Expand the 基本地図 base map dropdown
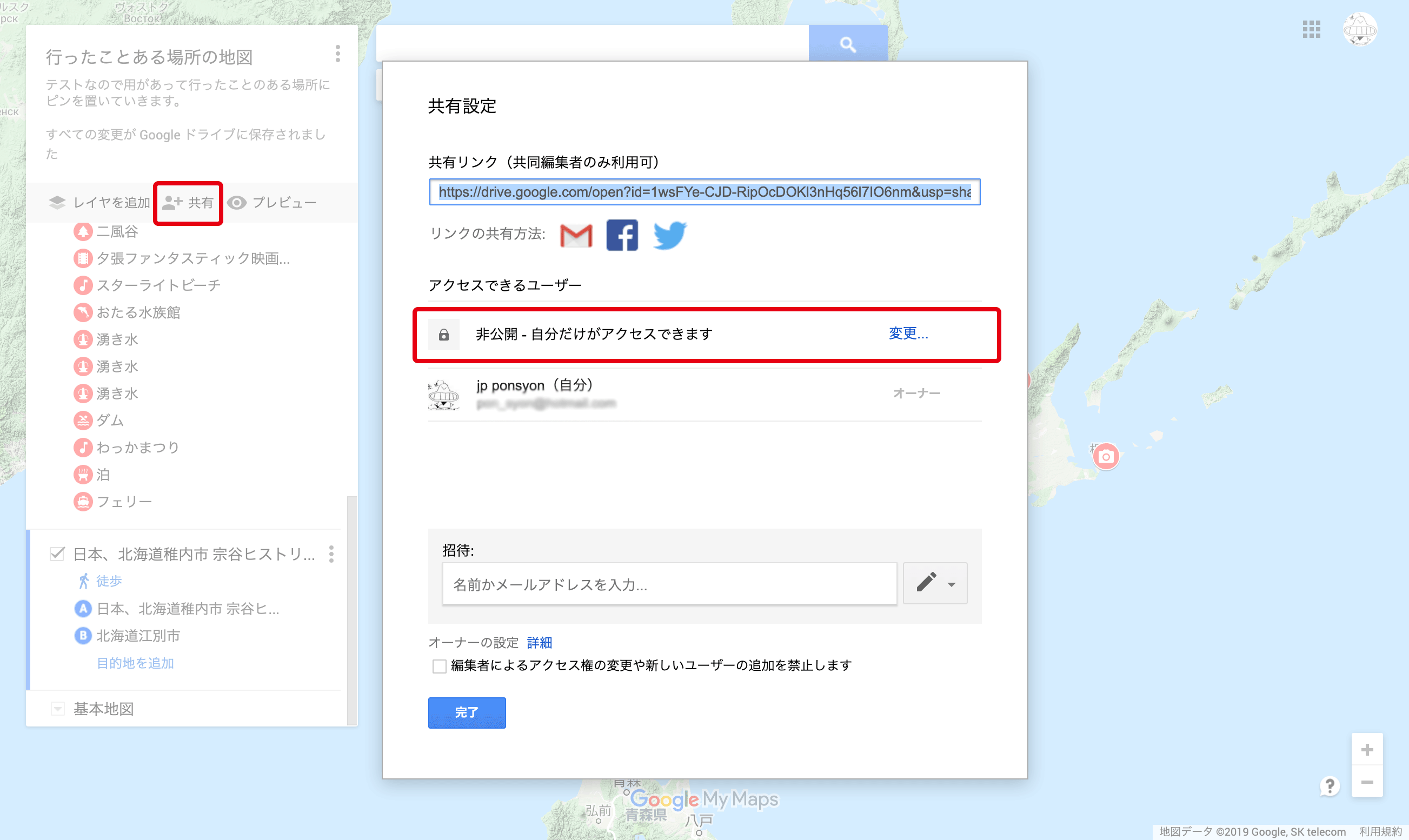Image resolution: width=1409 pixels, height=840 pixels. coord(58,709)
